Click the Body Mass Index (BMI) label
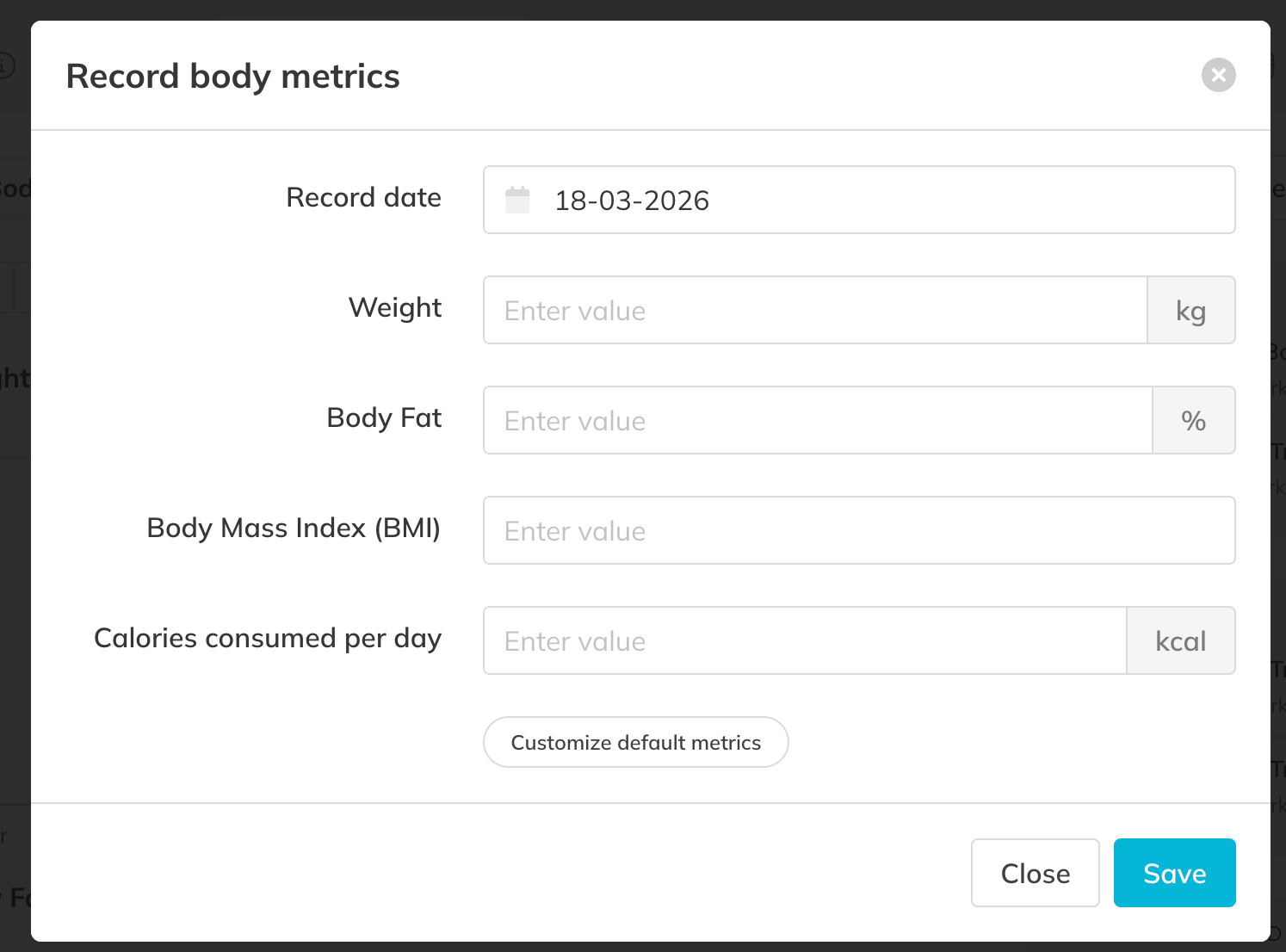 click(294, 528)
